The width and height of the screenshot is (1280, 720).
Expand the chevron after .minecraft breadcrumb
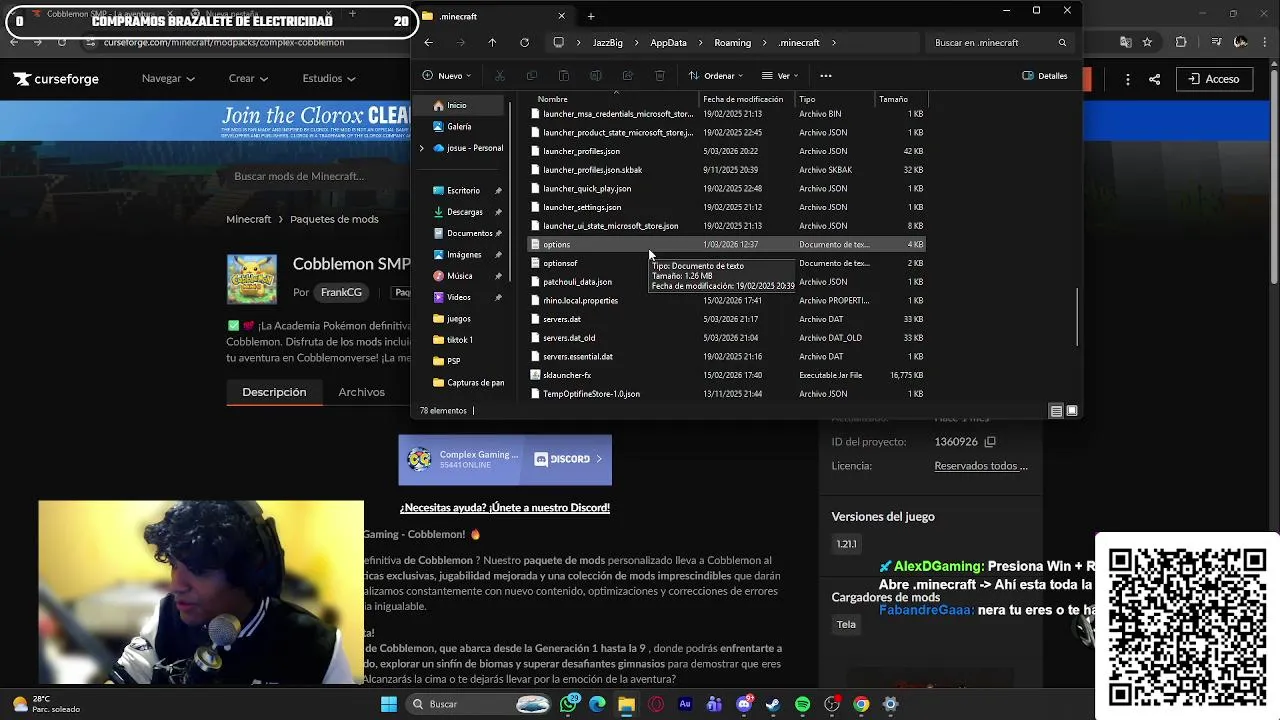pyautogui.click(x=833, y=43)
